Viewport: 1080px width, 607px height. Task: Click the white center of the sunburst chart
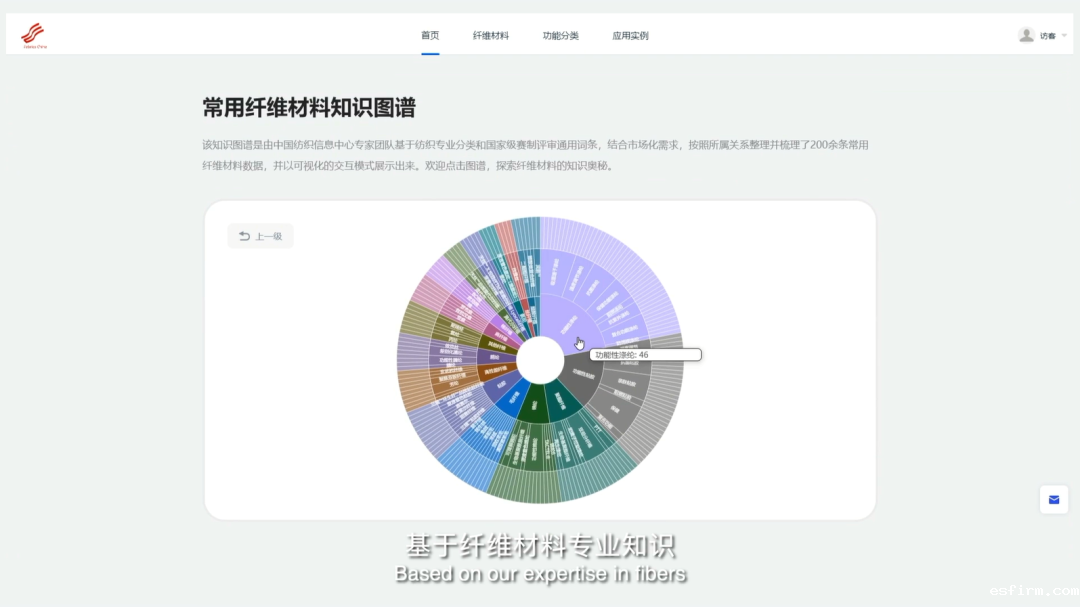pyautogui.click(x=540, y=360)
